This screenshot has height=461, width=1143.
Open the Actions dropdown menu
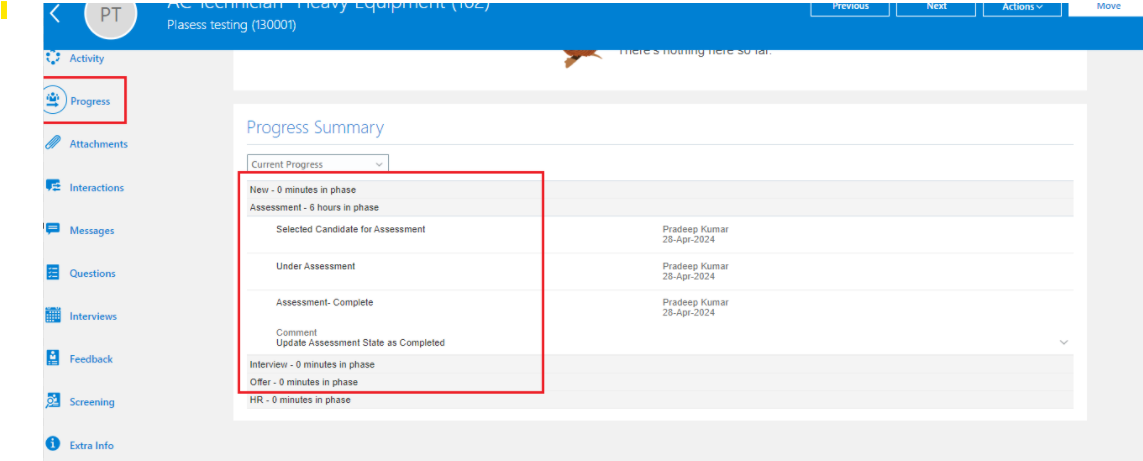pyautogui.click(x=1023, y=7)
